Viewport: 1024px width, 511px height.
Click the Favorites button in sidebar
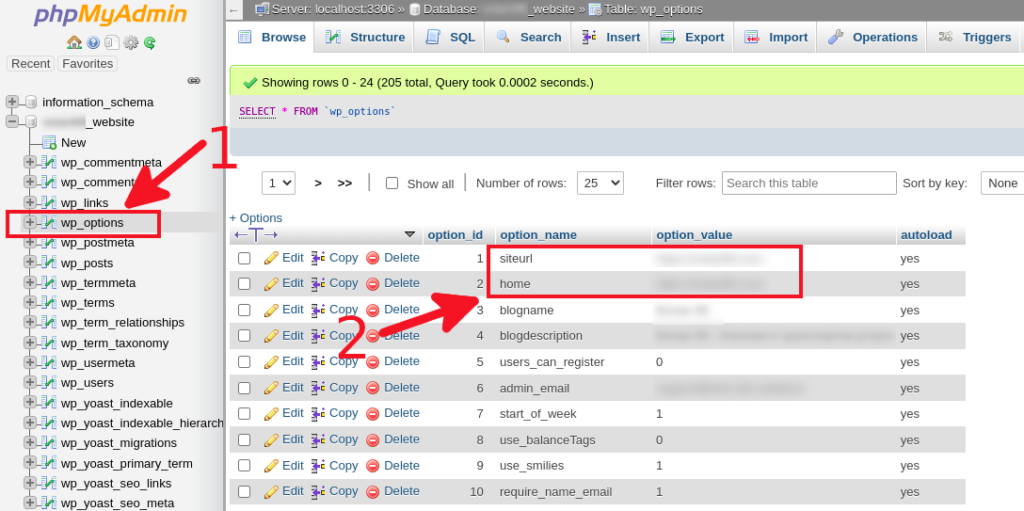pyautogui.click(x=88, y=63)
